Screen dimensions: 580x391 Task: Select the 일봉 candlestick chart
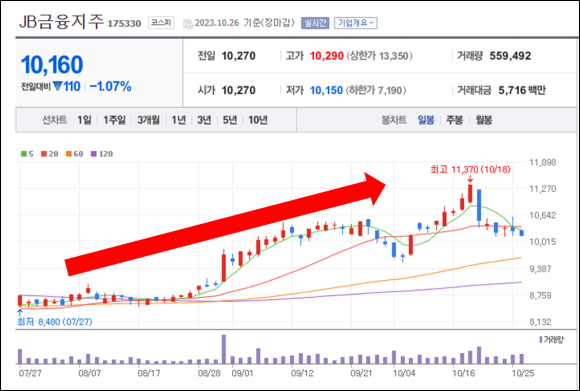click(x=426, y=120)
